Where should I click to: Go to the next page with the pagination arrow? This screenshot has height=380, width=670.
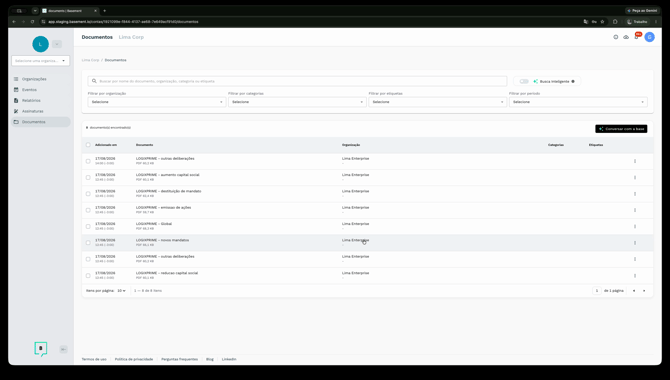coord(644,291)
